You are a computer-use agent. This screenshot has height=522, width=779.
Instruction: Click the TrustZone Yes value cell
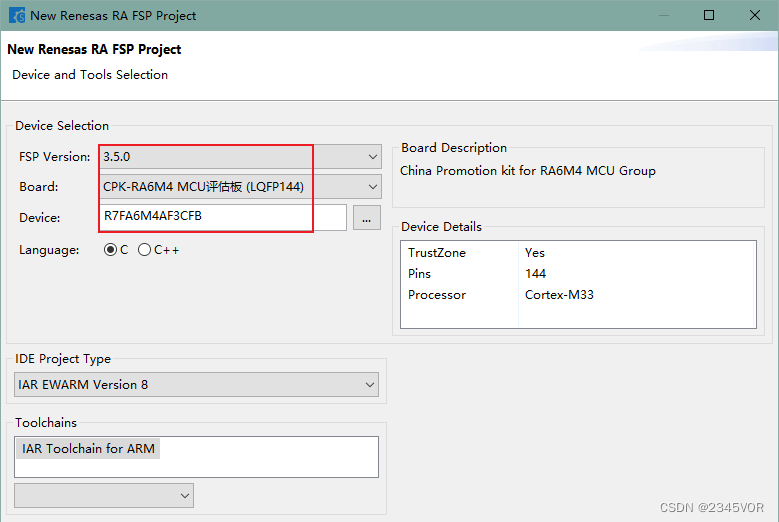coord(534,253)
